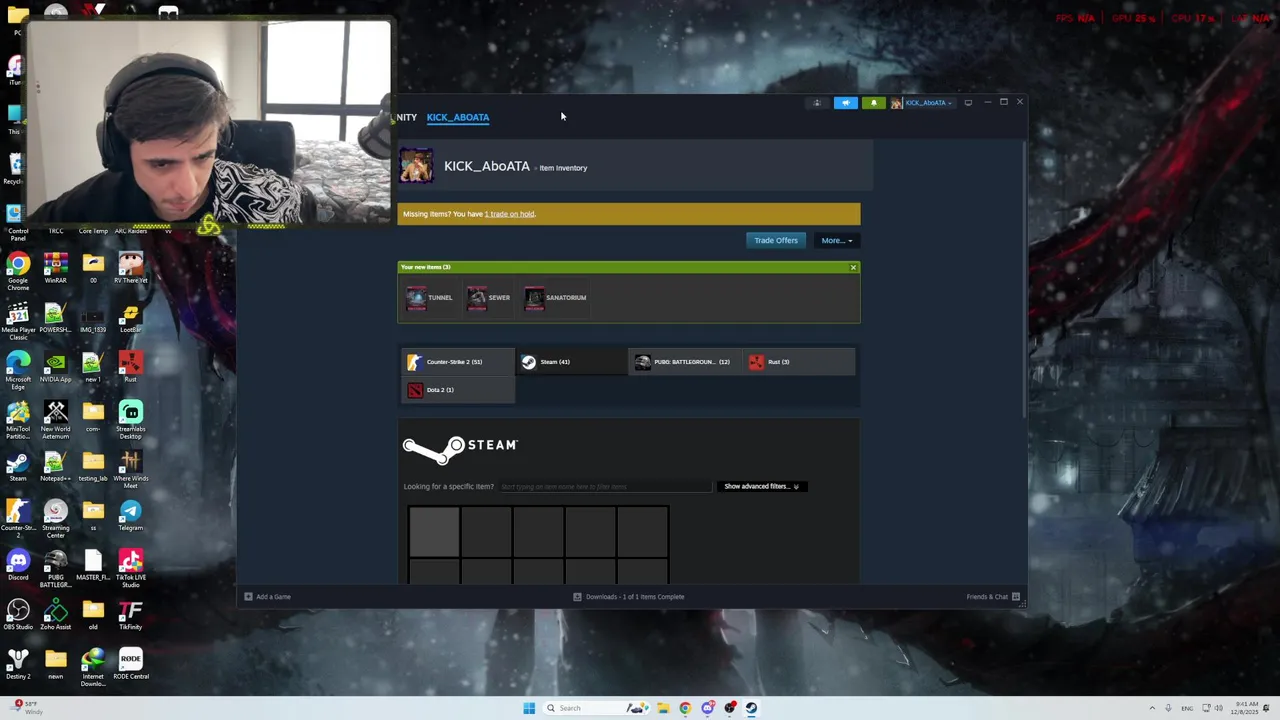Open Destiny 2 desktop shortcut
This screenshot has width=1280, height=720.
coord(18,664)
